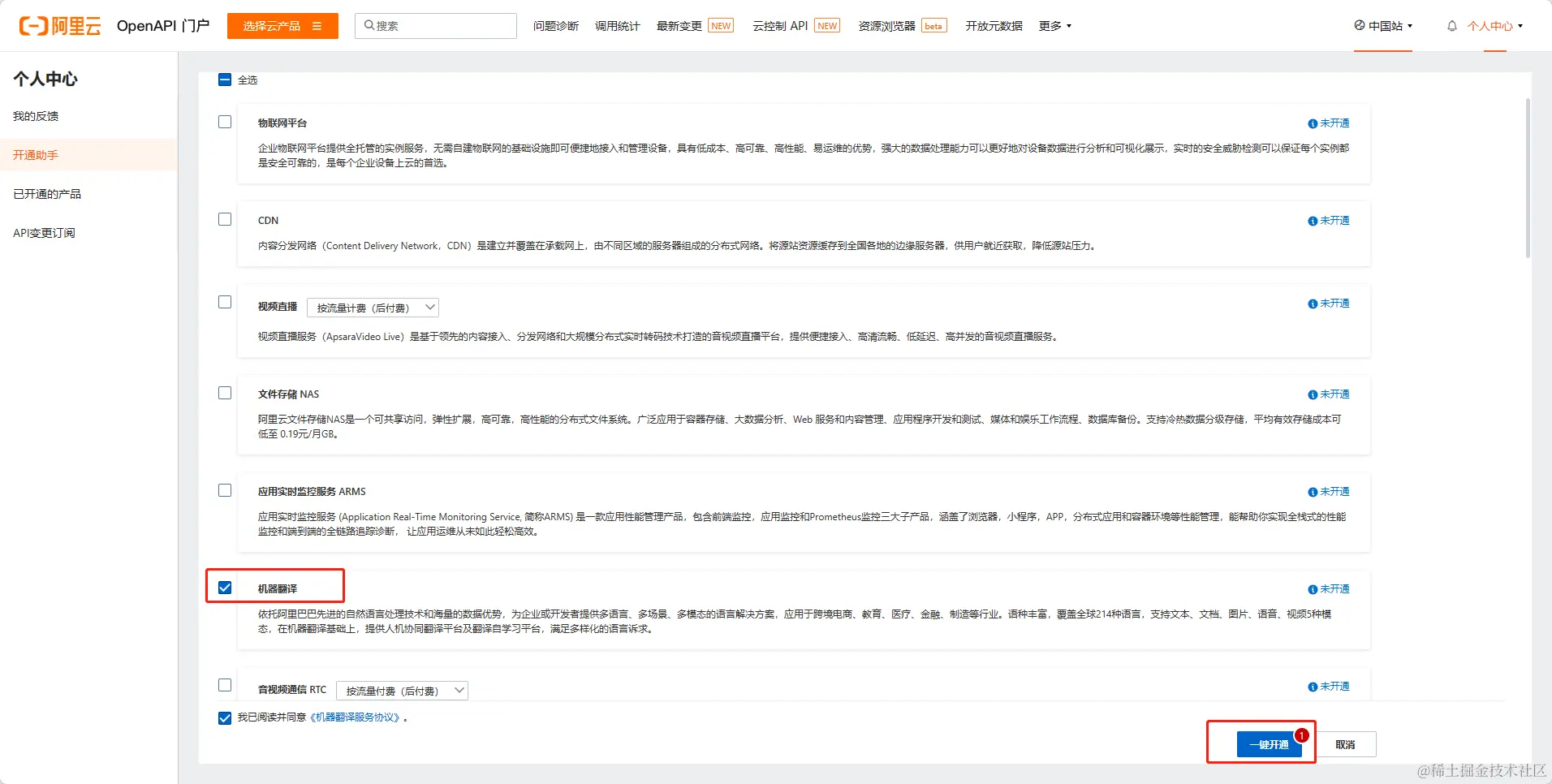Click the info icon for 物联网平台 status
The height and width of the screenshot is (784, 1552).
pyautogui.click(x=1313, y=123)
